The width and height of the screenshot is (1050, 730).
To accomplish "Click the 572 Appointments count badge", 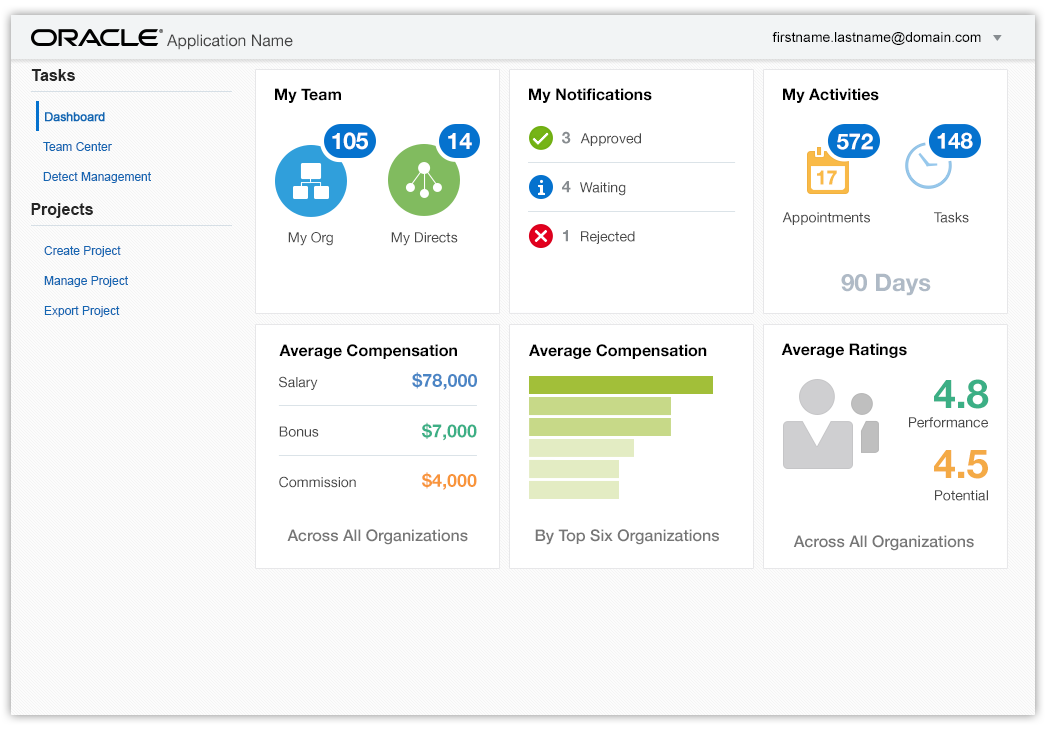I will 854,142.
